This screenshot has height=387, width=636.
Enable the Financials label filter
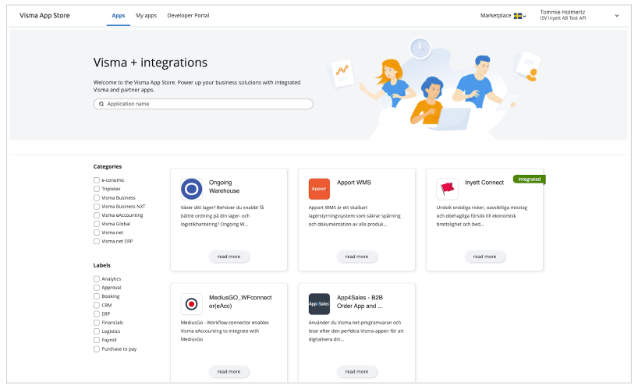pos(97,323)
